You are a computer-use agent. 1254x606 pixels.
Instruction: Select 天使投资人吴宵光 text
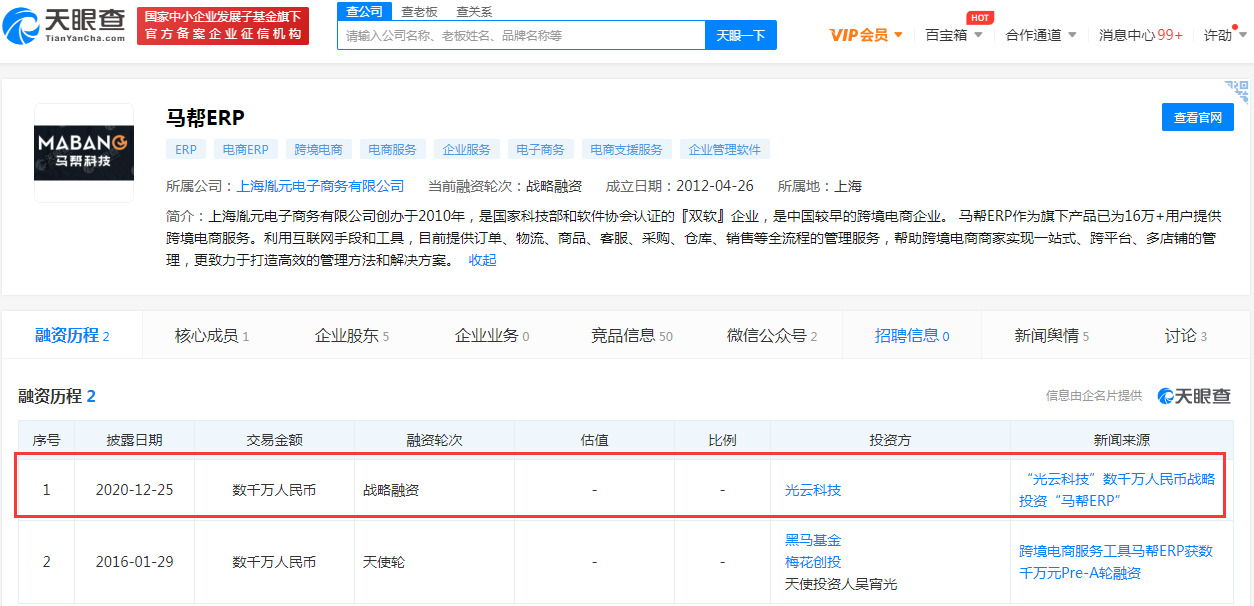(x=841, y=584)
